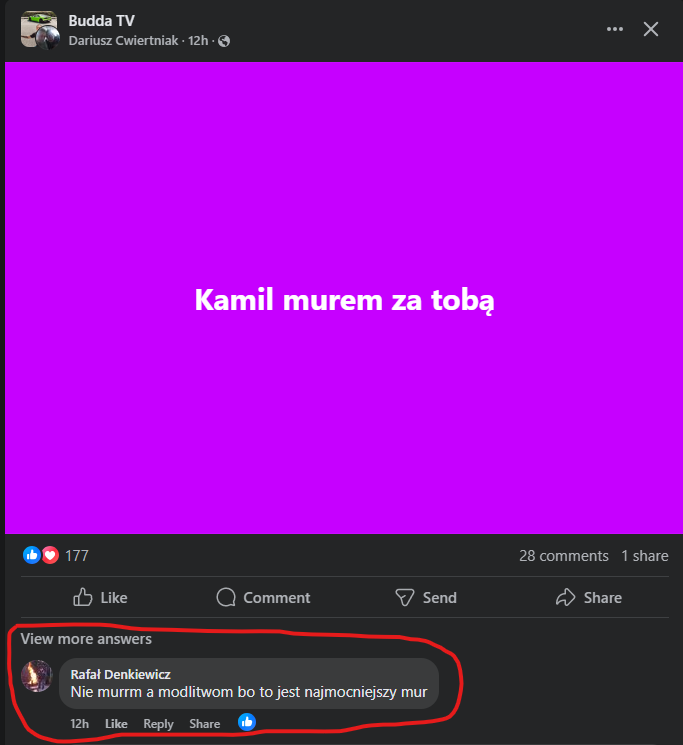
Task: Click the blue thumbs-up reaction icon beside 177
Action: point(32,555)
